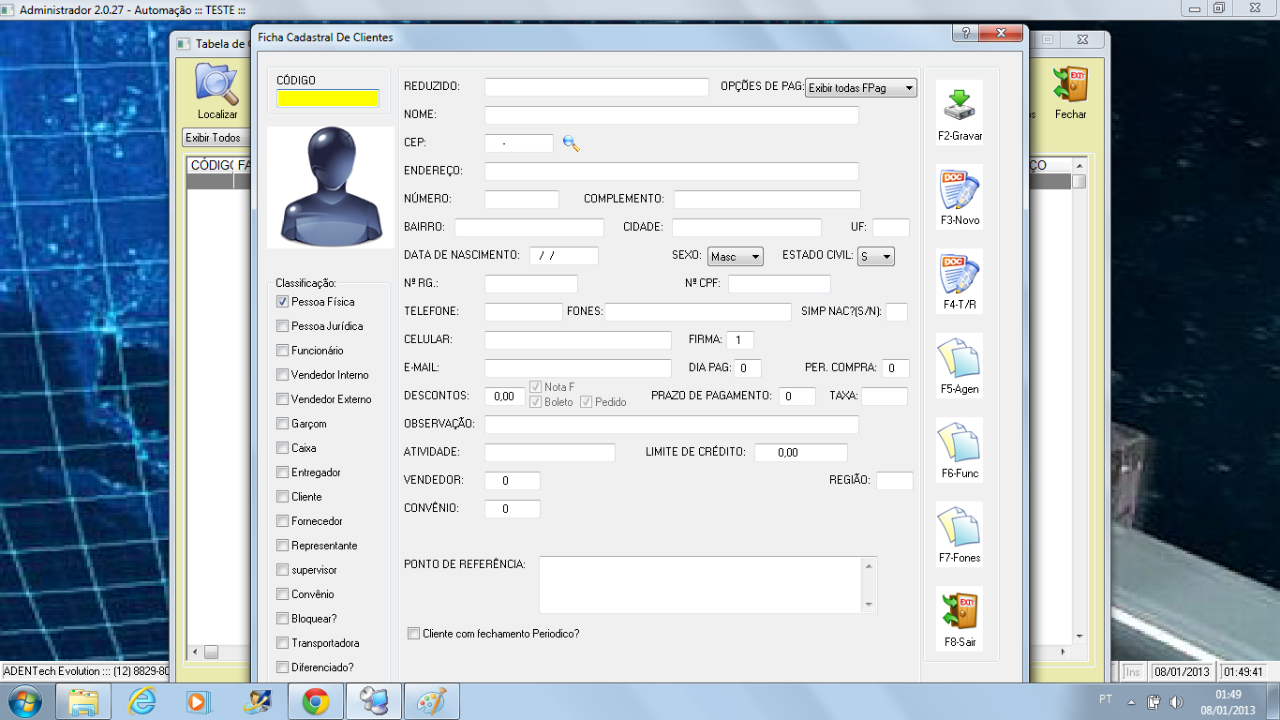Open the F5-Agen pages icon
This screenshot has height=720, width=1280.
click(959, 359)
